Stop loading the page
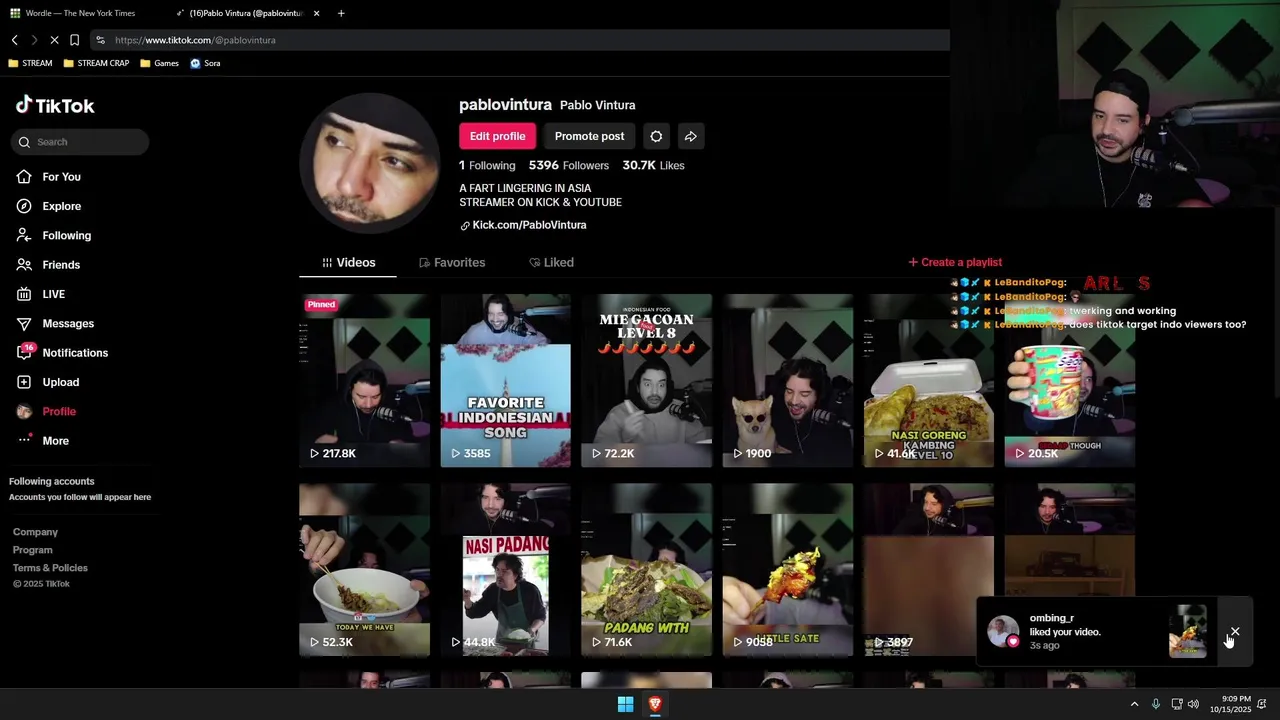Screen dimensions: 1280x720 pyautogui.click(x=54, y=40)
